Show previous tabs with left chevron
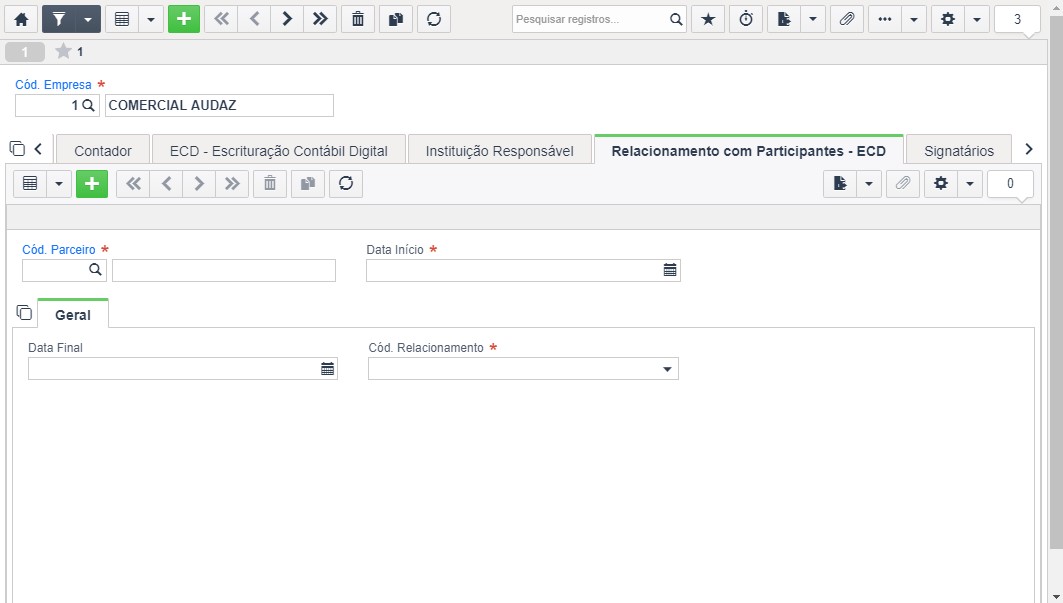 (x=38, y=149)
